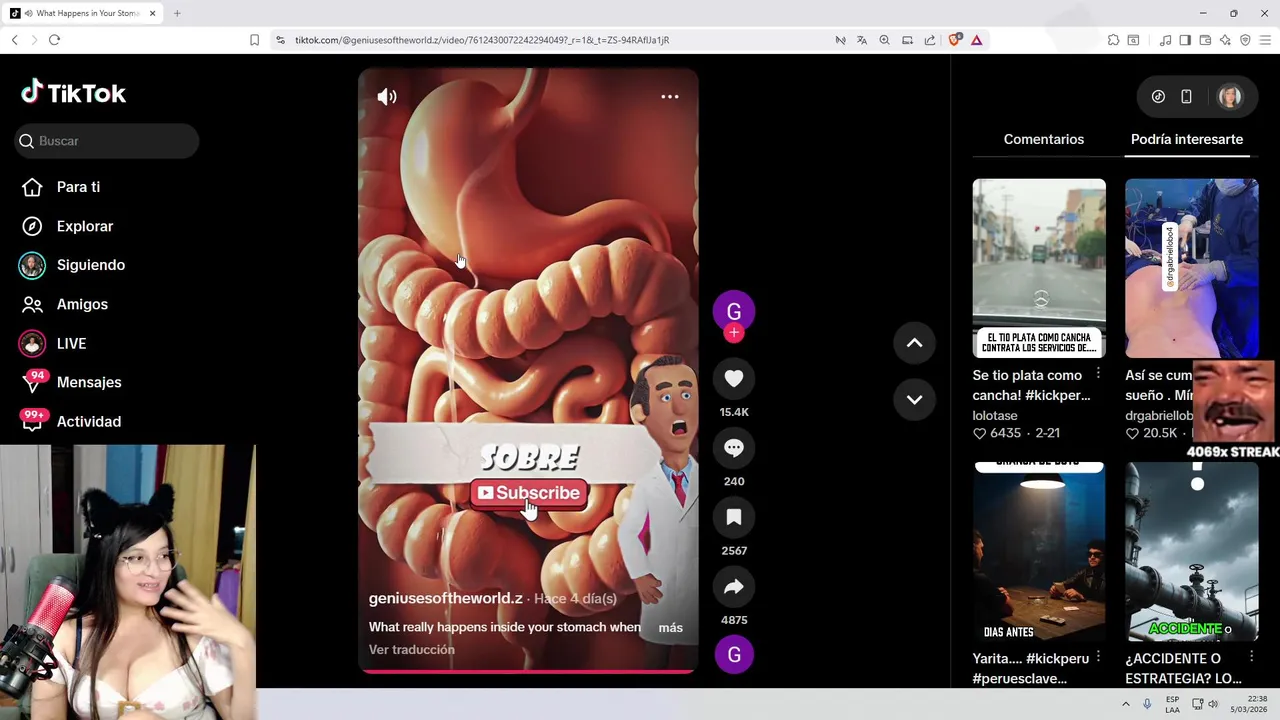Open the Explorar page
This screenshot has height=720, width=1280.
pyautogui.click(x=68, y=226)
